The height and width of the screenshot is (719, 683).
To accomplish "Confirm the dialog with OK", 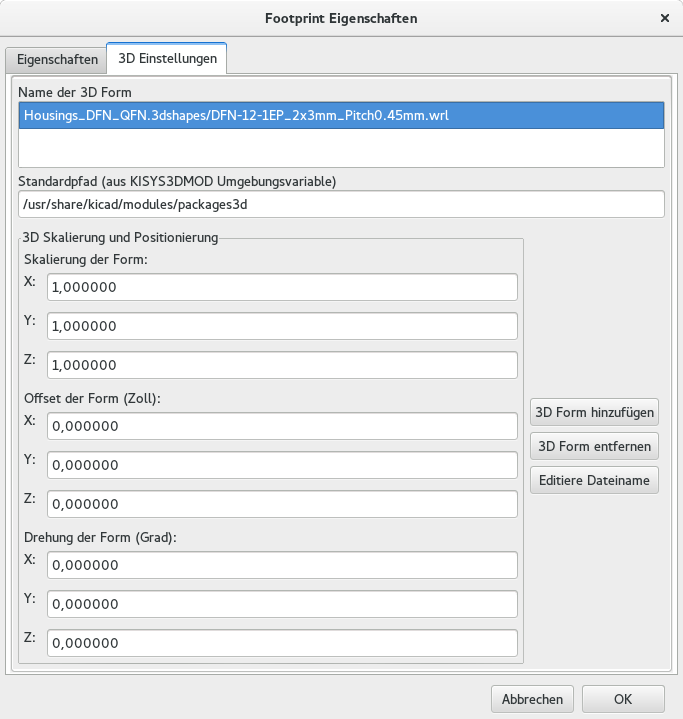I will point(623,699).
